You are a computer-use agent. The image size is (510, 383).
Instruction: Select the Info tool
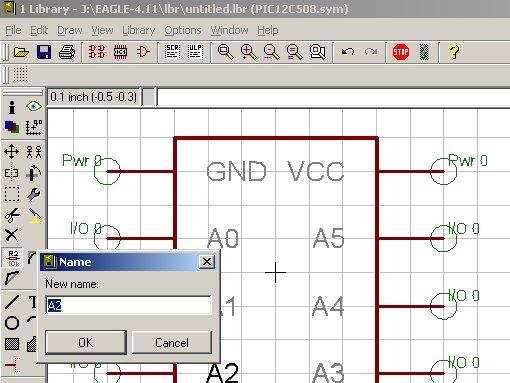[x=12, y=107]
